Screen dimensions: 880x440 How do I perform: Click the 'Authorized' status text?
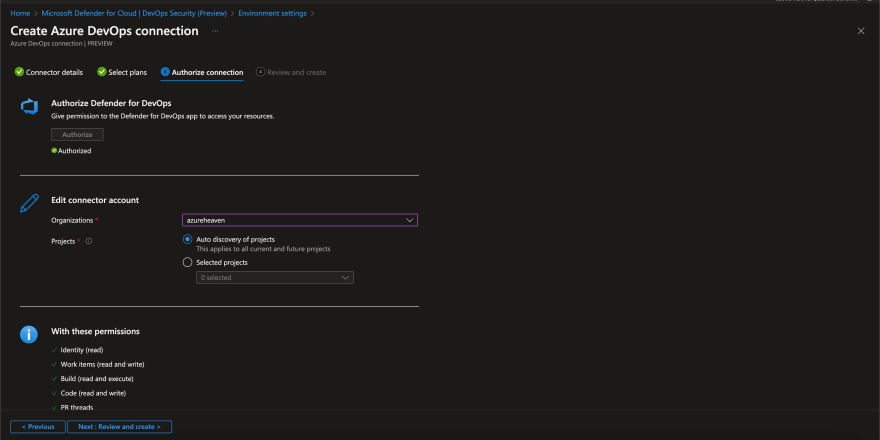pyautogui.click(x=75, y=151)
